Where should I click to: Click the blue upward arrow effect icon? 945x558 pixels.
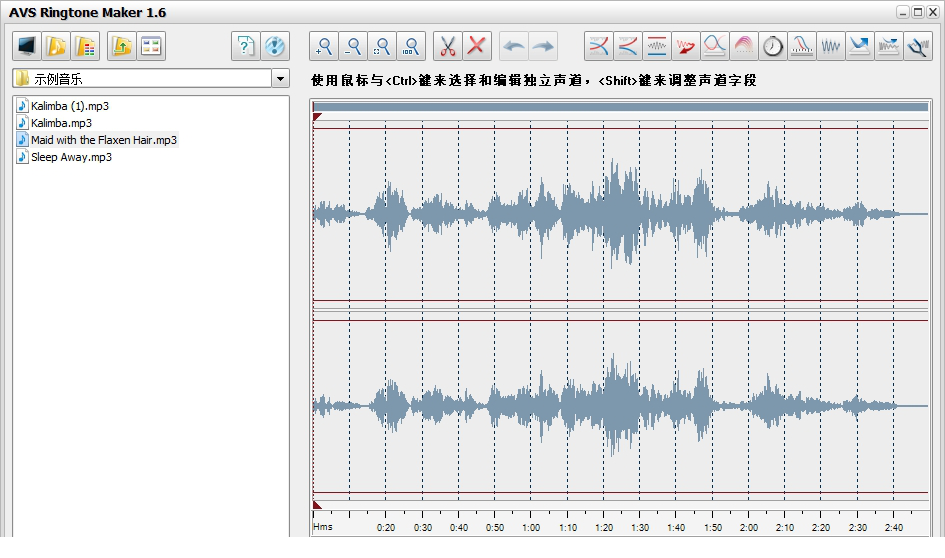(x=859, y=46)
